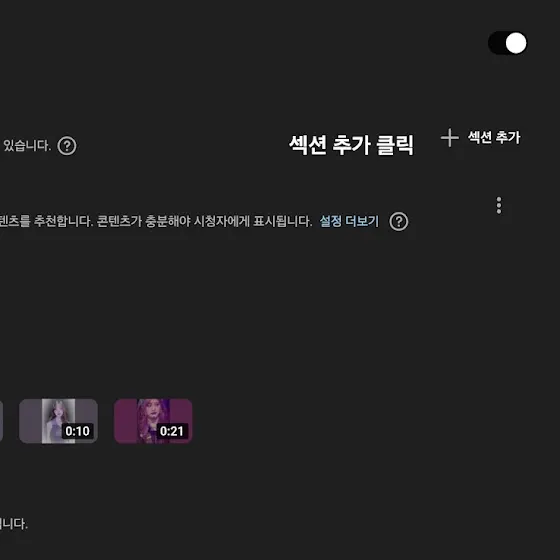Click the 0:10 duration badge
The height and width of the screenshot is (560, 560).
78,431
